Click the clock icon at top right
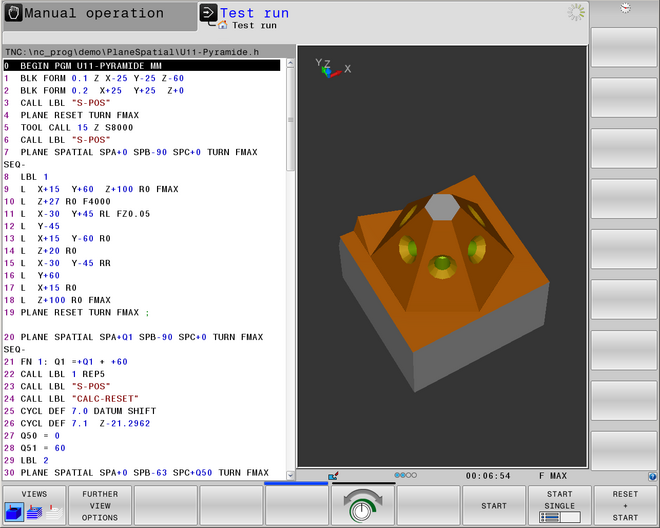 [625, 8]
